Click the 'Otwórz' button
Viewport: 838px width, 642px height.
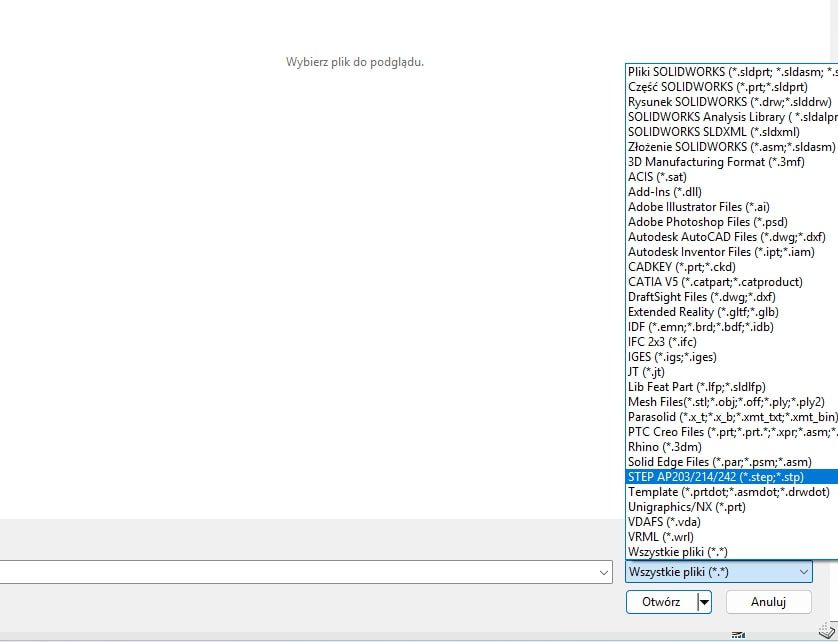(661, 602)
